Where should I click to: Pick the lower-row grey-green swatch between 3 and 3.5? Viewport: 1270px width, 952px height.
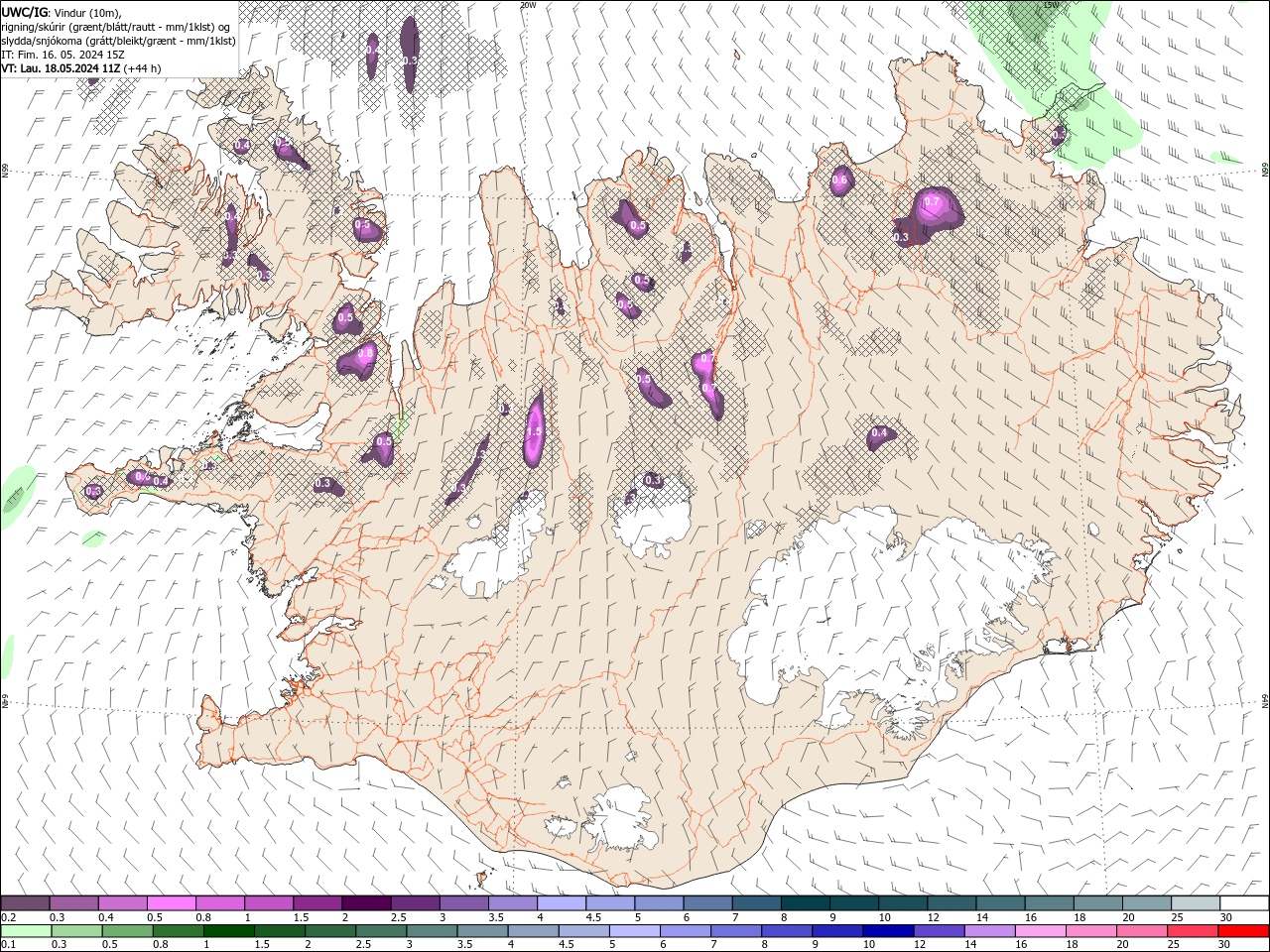432,931
